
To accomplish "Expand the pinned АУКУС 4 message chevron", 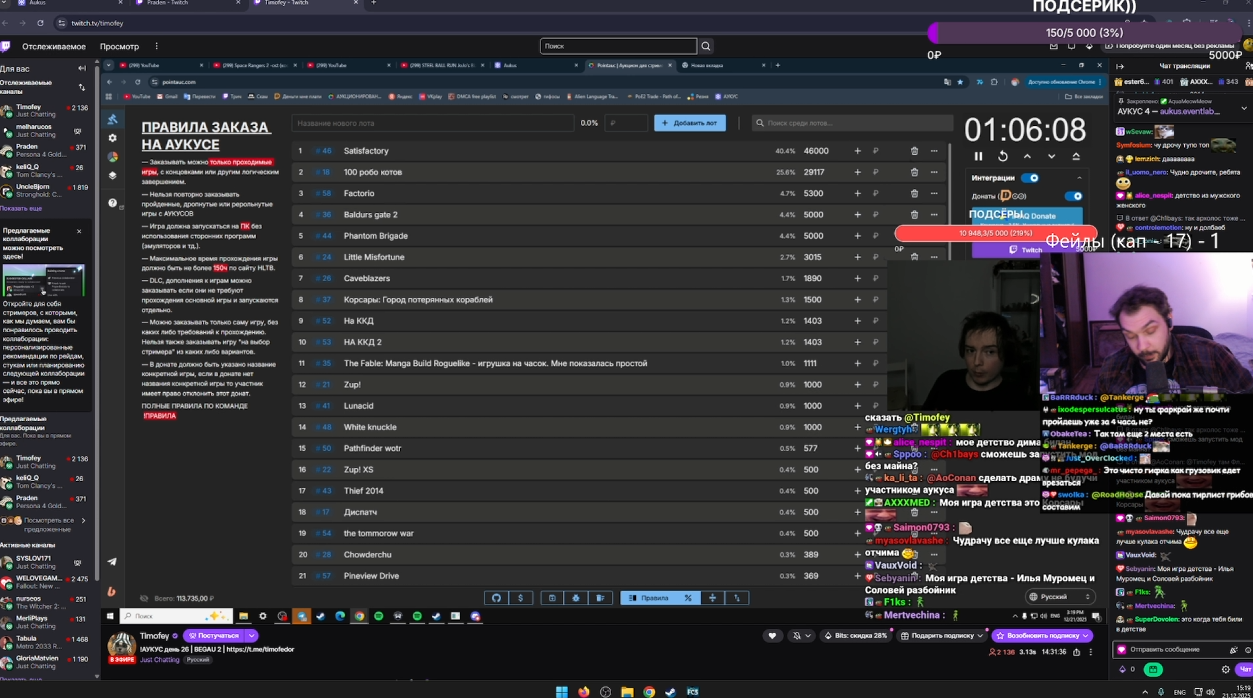I will point(1244,108).
